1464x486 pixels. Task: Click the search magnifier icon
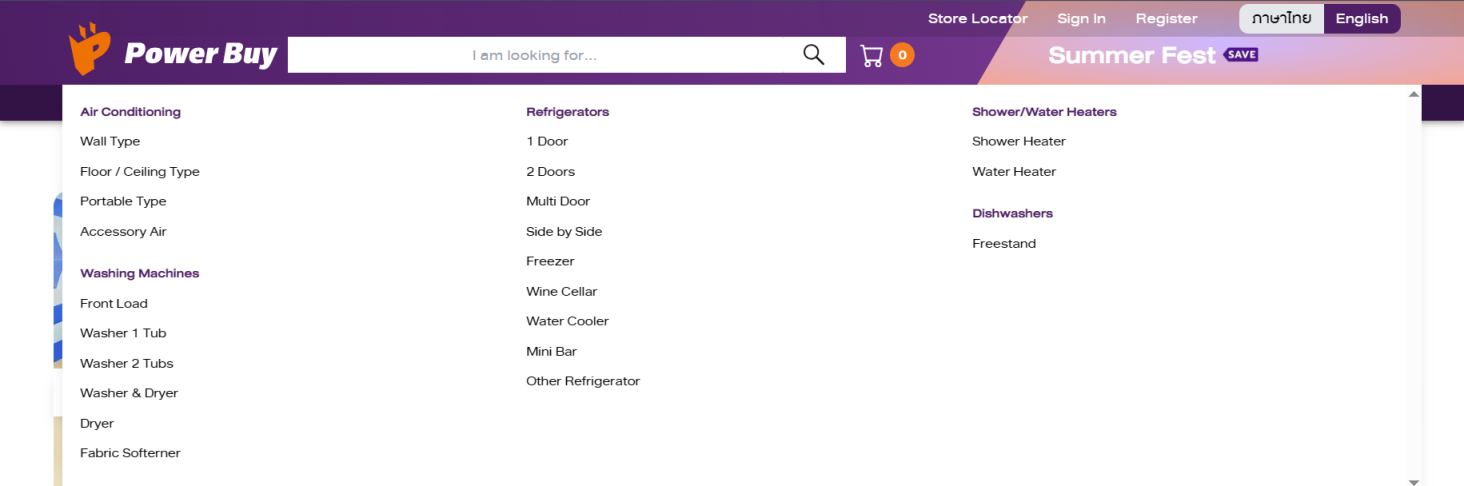813,55
